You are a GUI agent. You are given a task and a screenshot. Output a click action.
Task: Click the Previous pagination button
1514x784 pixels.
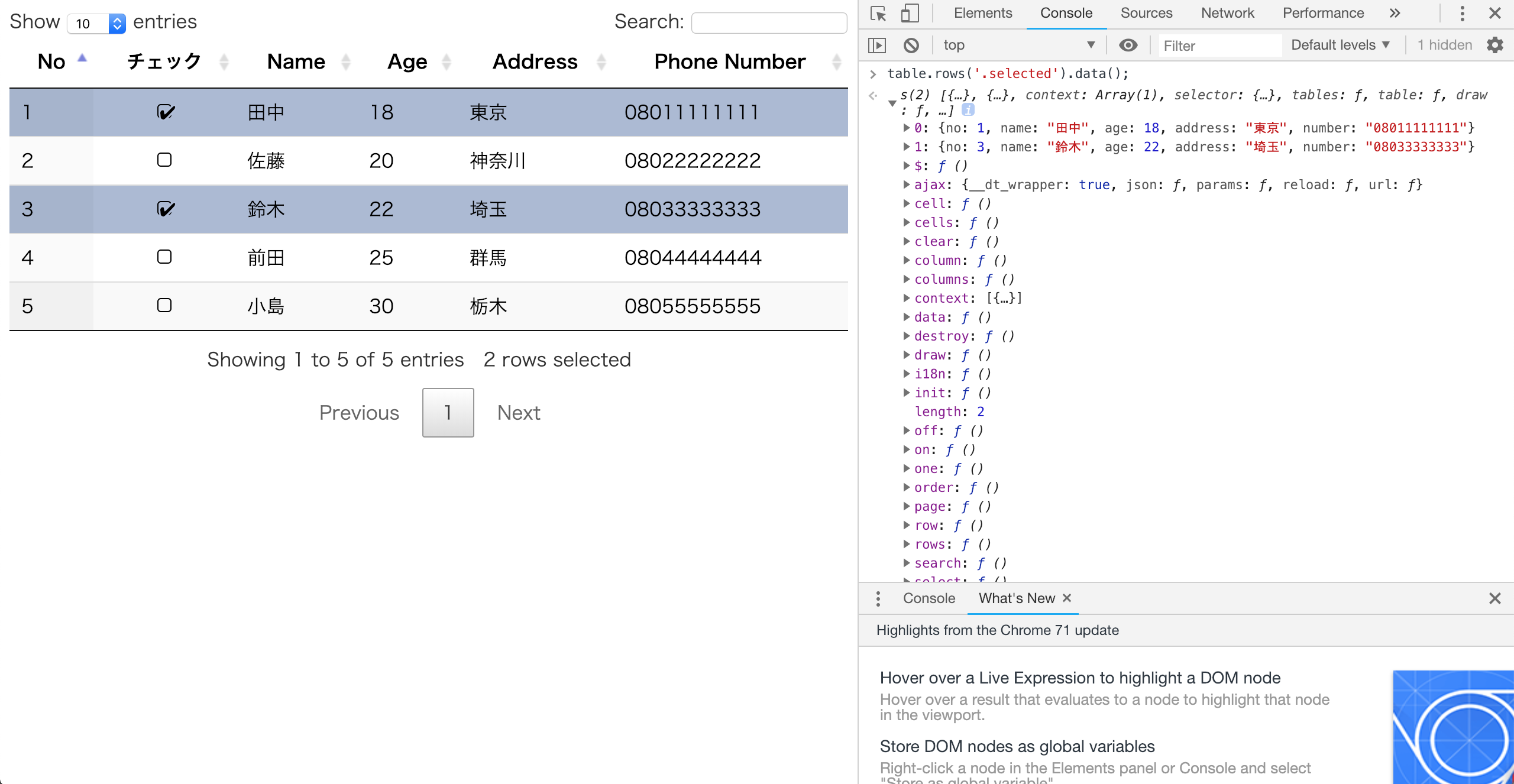click(358, 413)
